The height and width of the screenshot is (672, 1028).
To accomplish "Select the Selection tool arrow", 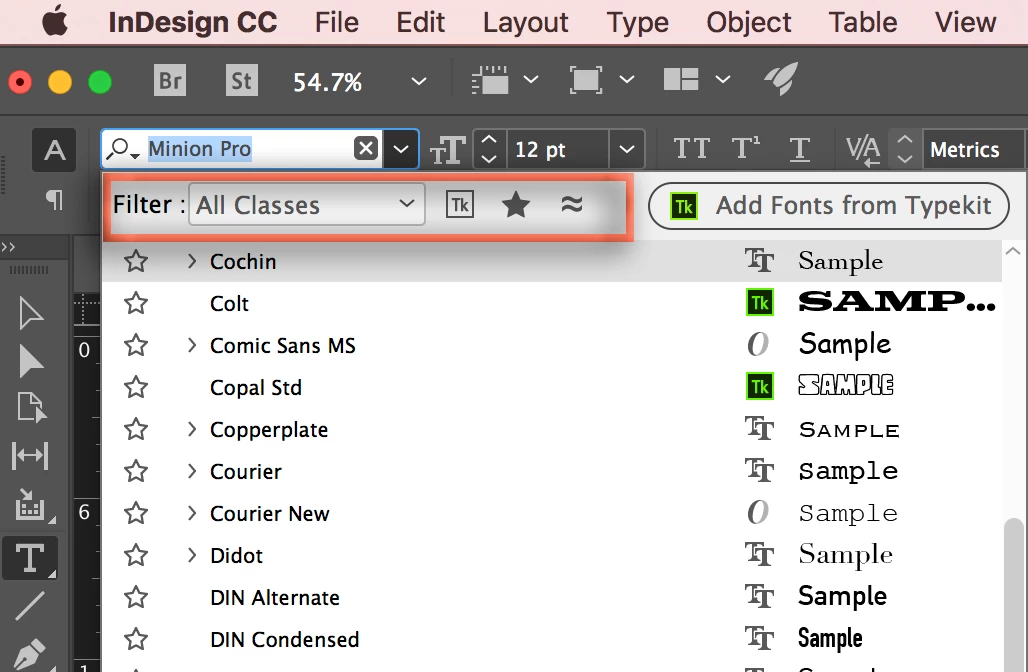I will pyautogui.click(x=31, y=313).
